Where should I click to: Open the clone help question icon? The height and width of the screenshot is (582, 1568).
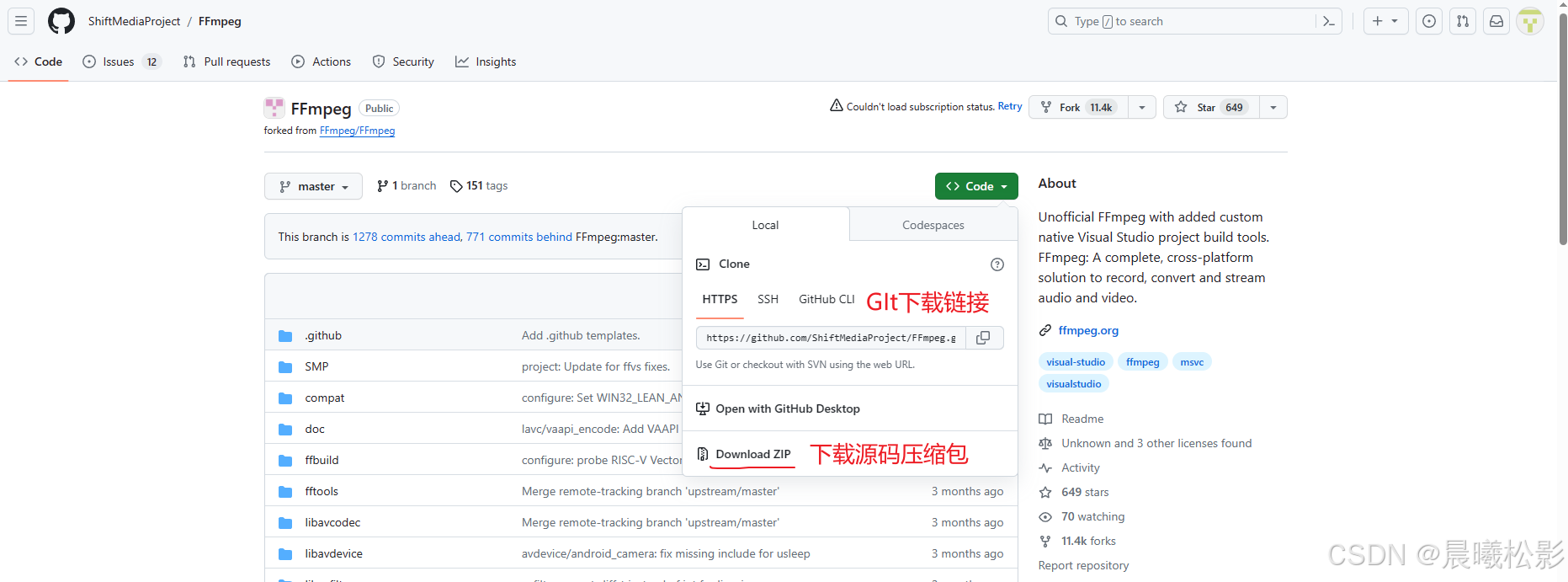coord(997,264)
